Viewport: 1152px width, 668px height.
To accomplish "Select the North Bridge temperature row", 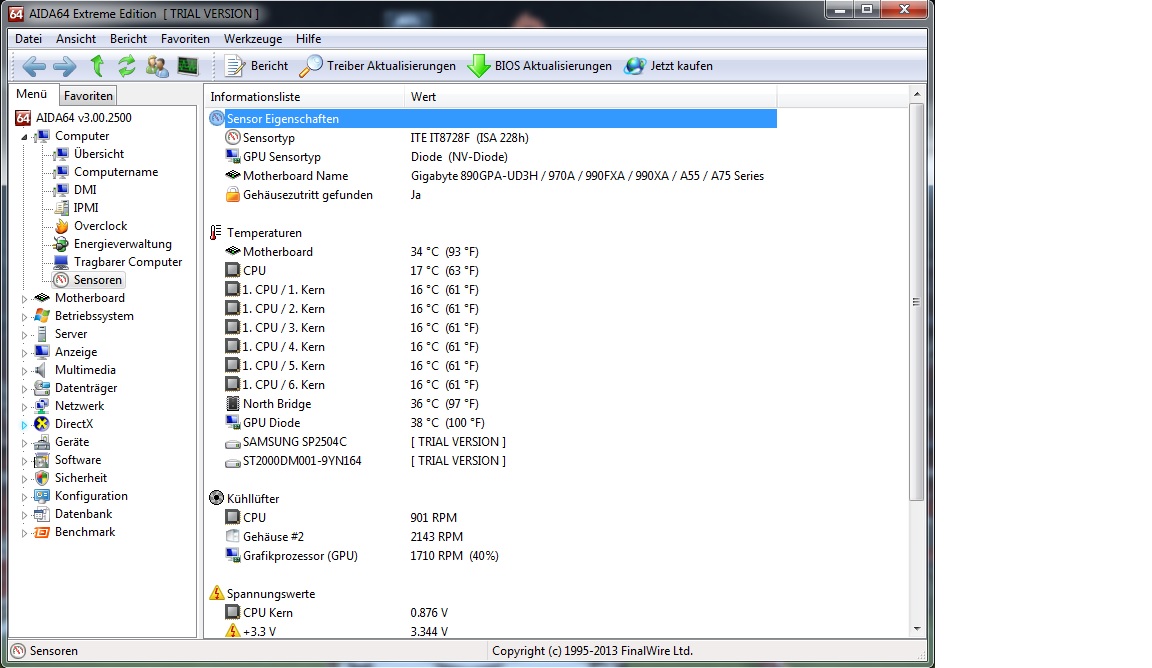I will 492,403.
